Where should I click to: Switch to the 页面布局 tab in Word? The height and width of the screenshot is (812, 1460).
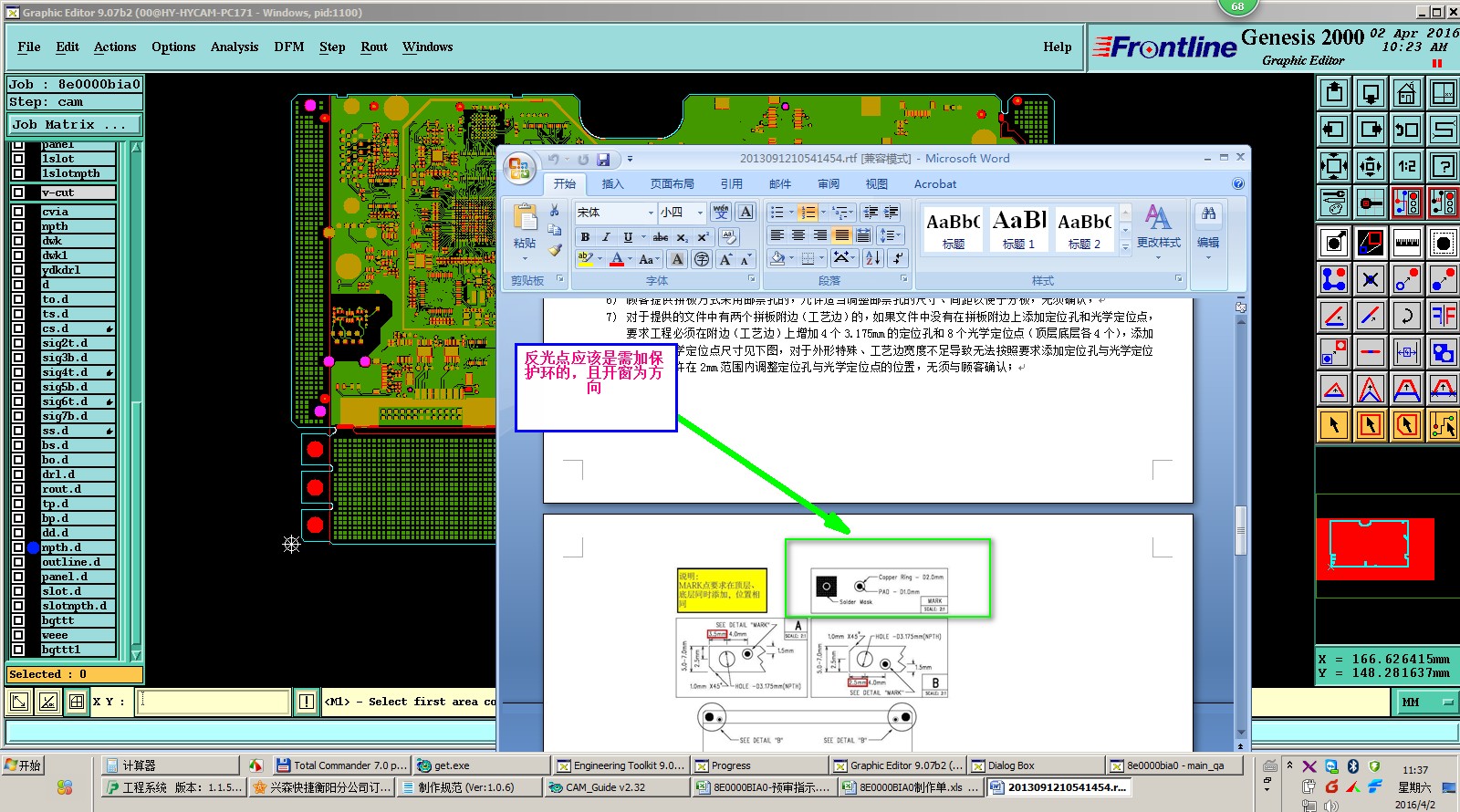[x=673, y=184]
